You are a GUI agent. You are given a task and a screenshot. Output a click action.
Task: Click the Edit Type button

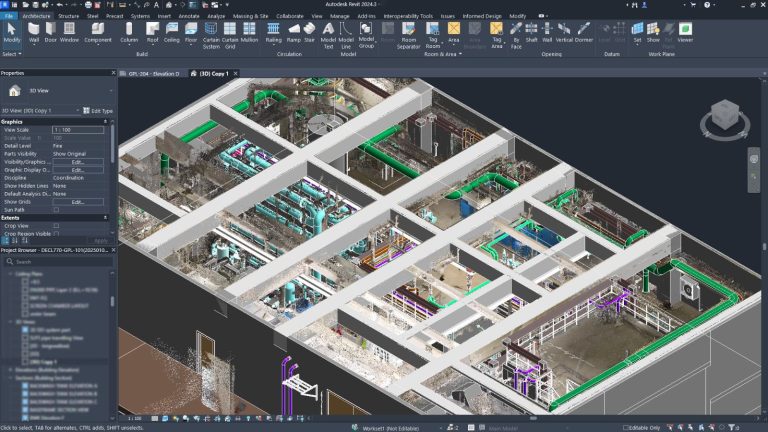(x=98, y=110)
